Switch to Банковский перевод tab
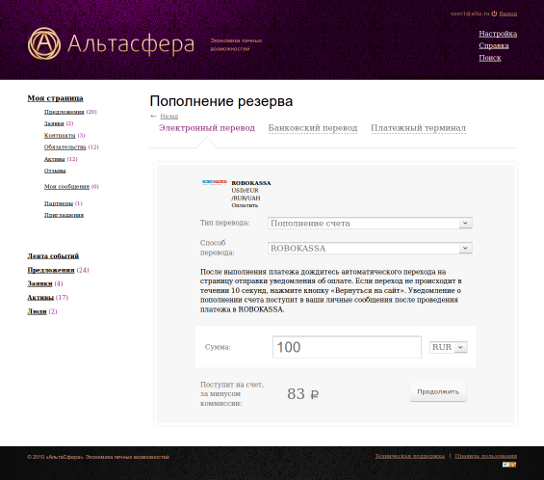The image size is (544, 480). pyautogui.click(x=313, y=128)
